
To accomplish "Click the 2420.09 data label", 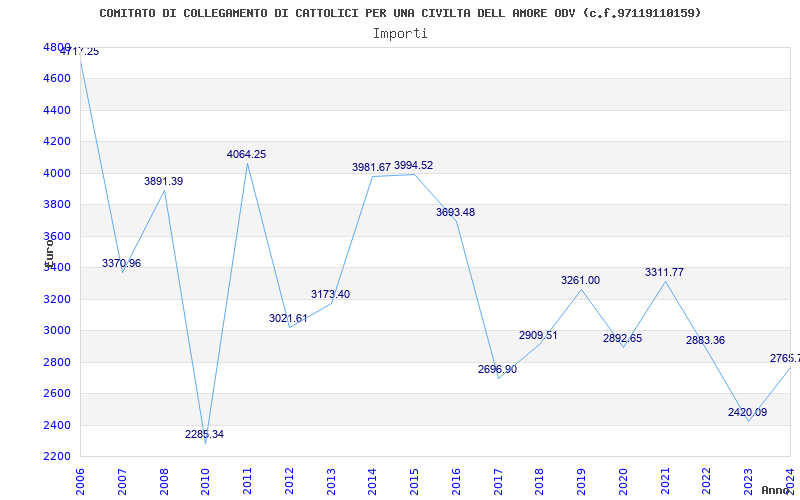I will click(747, 412).
